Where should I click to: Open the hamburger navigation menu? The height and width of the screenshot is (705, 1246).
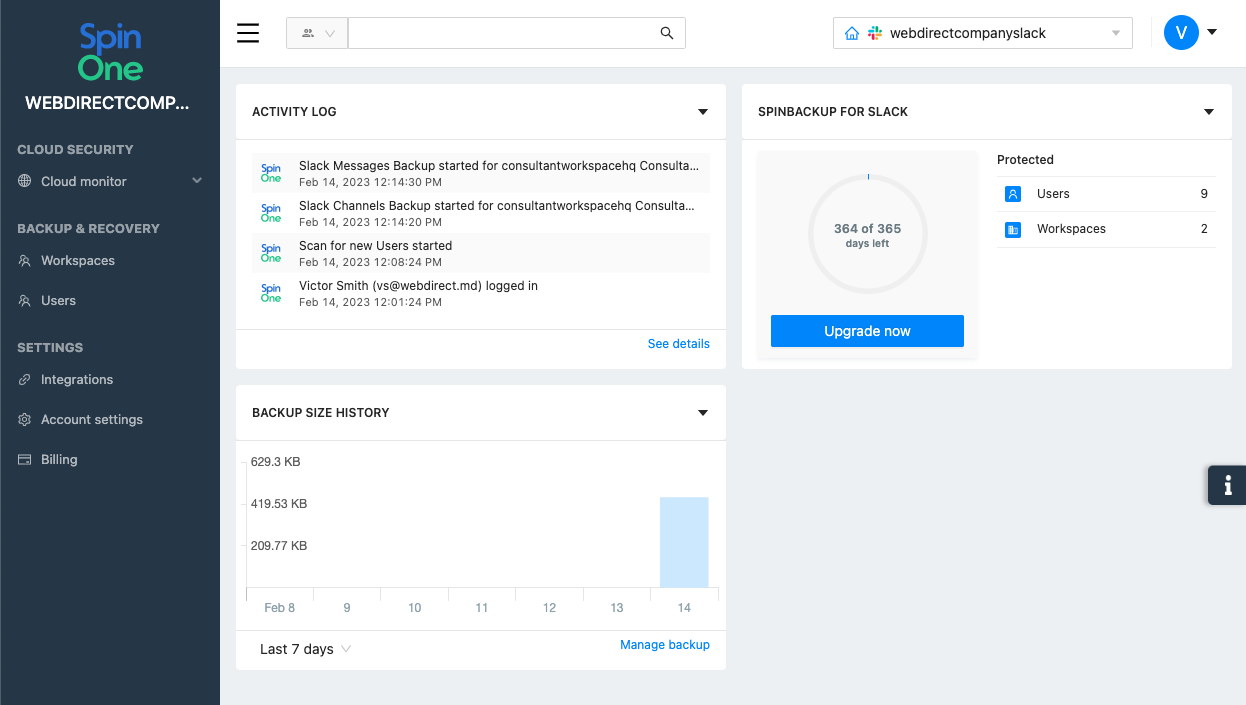(x=248, y=33)
